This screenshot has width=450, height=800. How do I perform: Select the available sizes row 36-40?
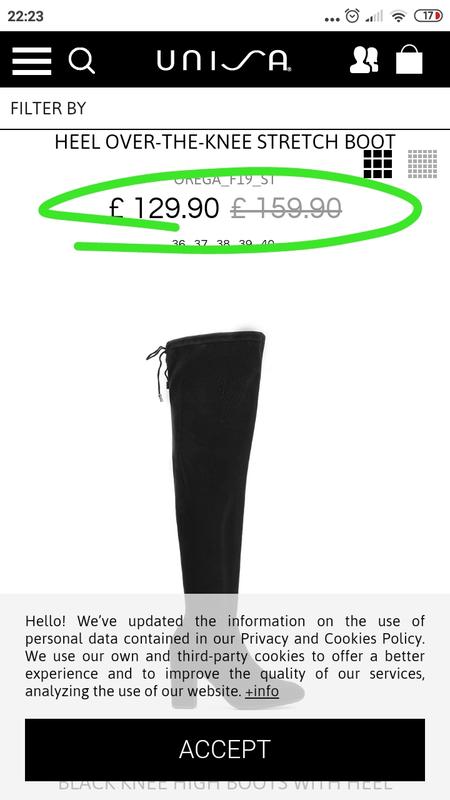point(223,244)
